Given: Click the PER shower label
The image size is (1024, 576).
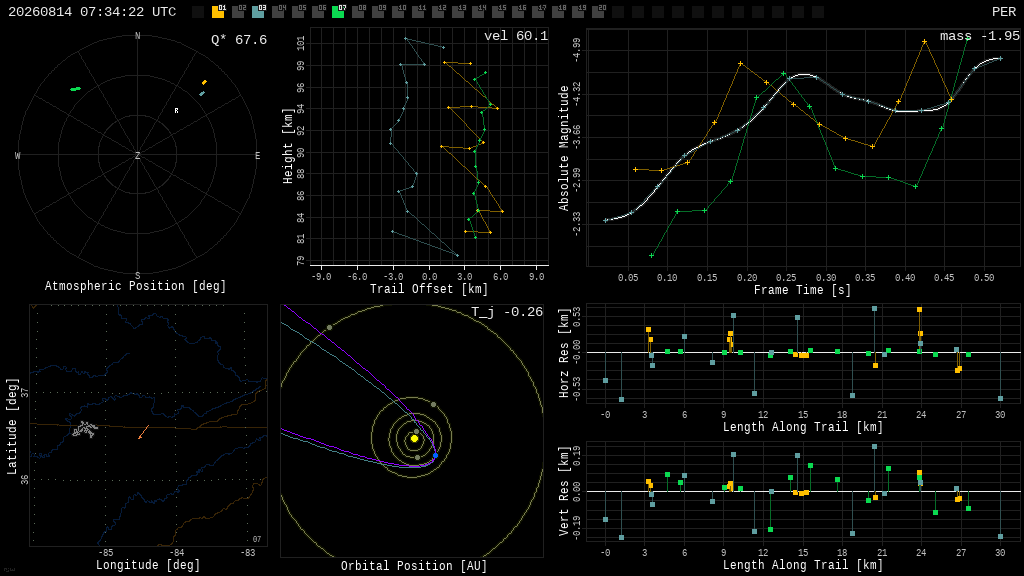Looking at the screenshot, I should coord(1004,12).
